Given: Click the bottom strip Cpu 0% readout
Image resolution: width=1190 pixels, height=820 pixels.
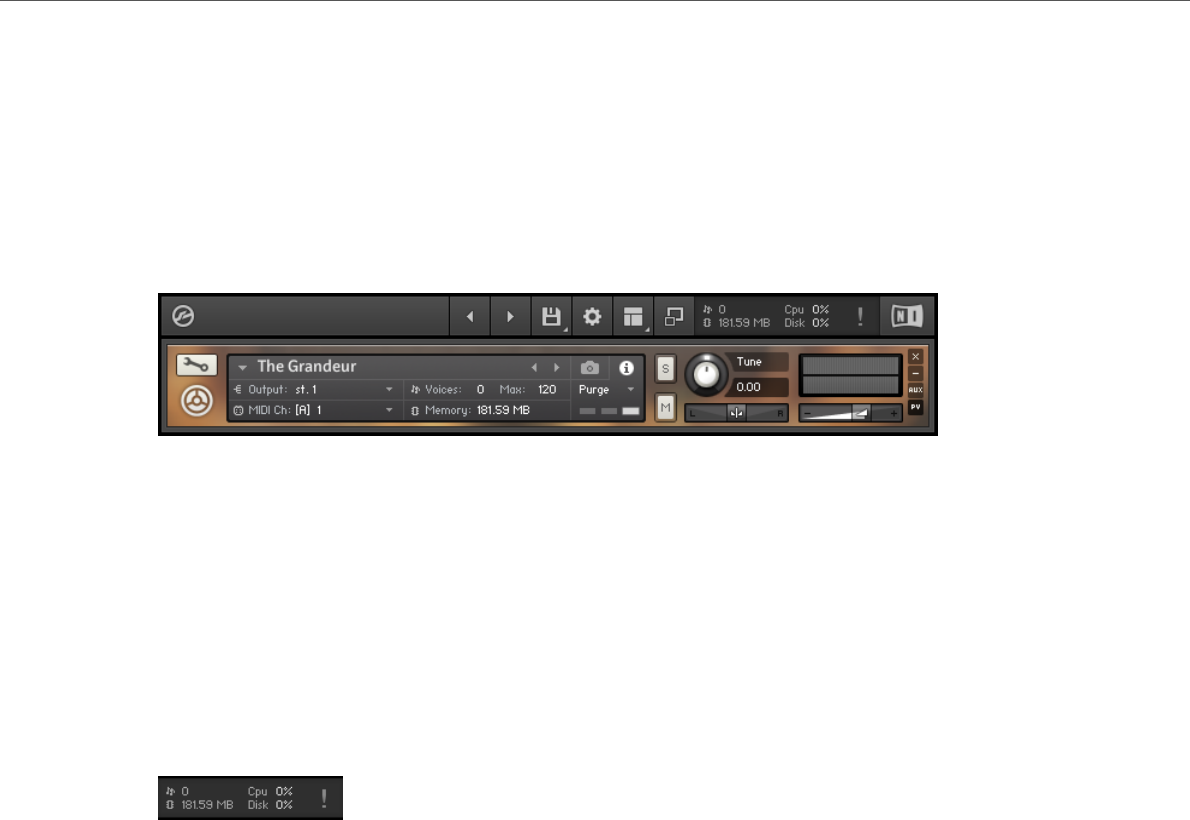Looking at the screenshot, I should click(x=270, y=791).
